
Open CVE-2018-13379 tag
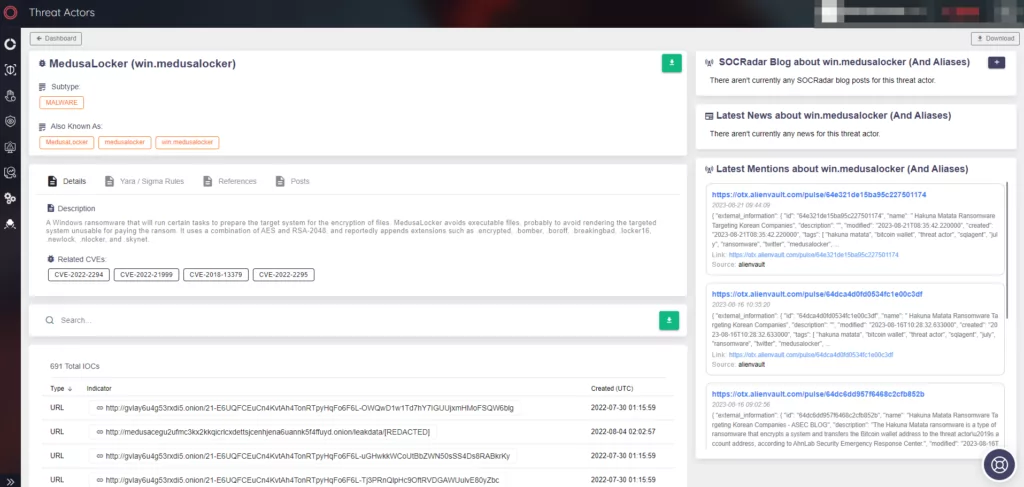click(216, 275)
